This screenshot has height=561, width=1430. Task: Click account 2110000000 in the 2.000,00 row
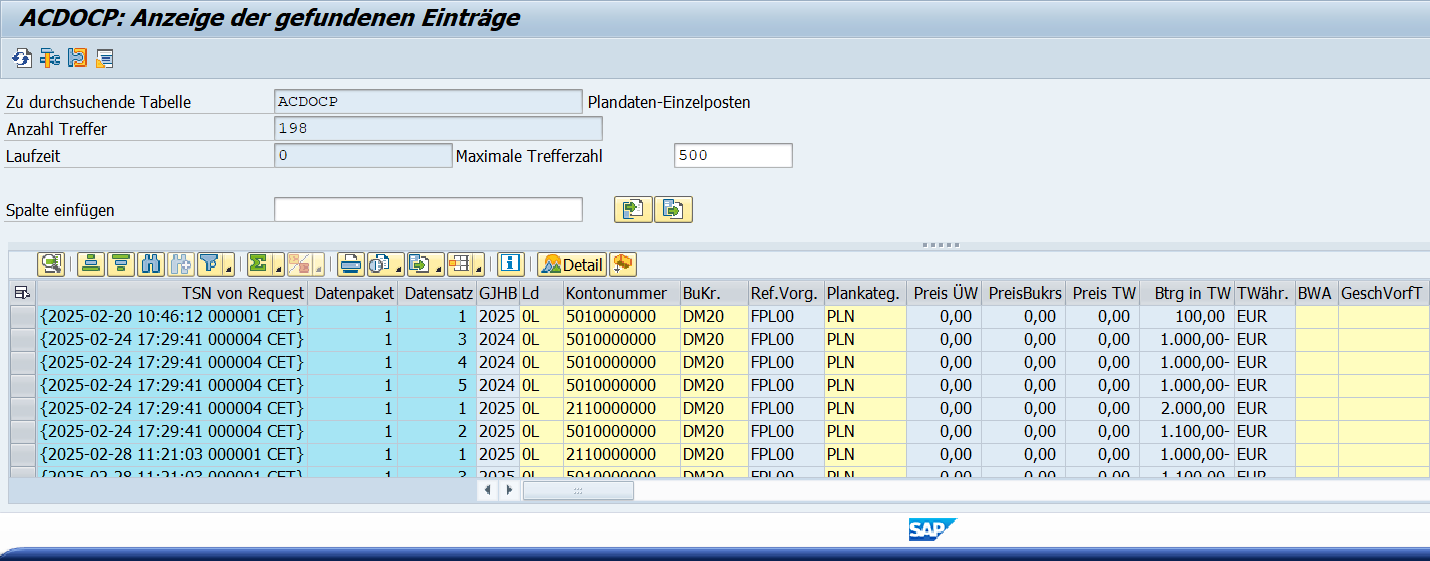point(620,408)
